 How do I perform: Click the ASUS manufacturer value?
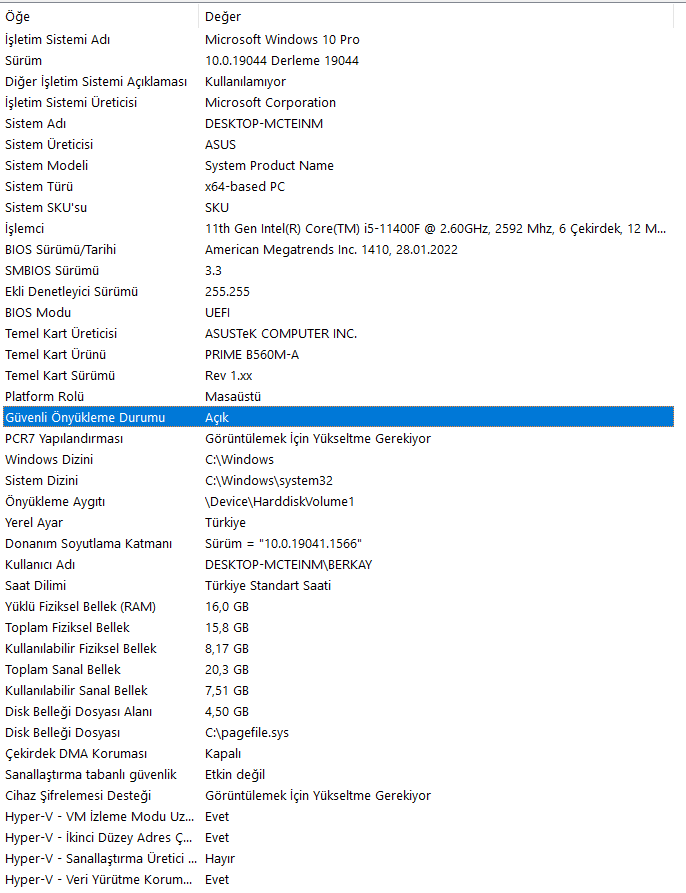220,145
